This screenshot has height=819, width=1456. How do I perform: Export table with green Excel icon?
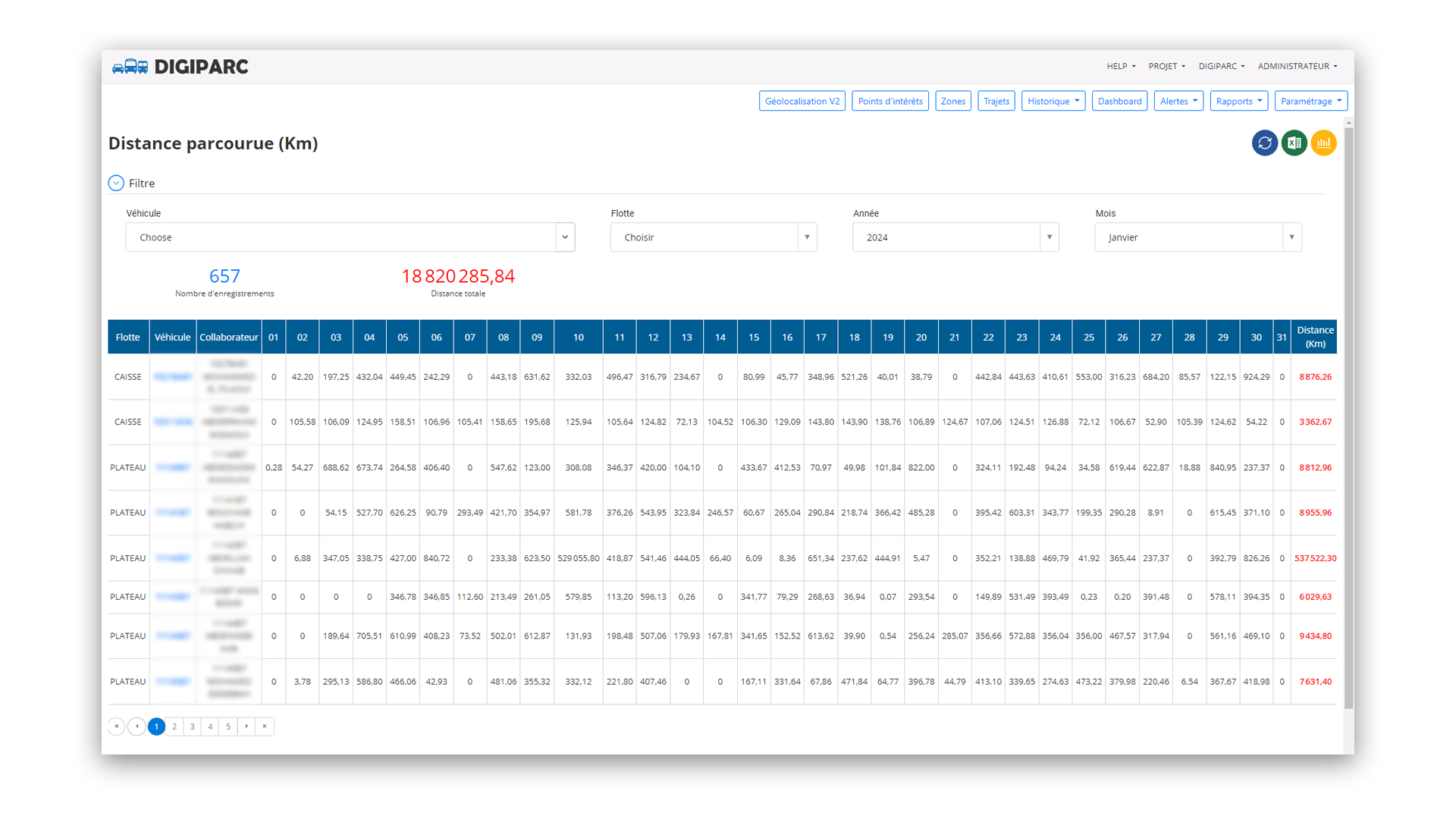pos(1294,143)
